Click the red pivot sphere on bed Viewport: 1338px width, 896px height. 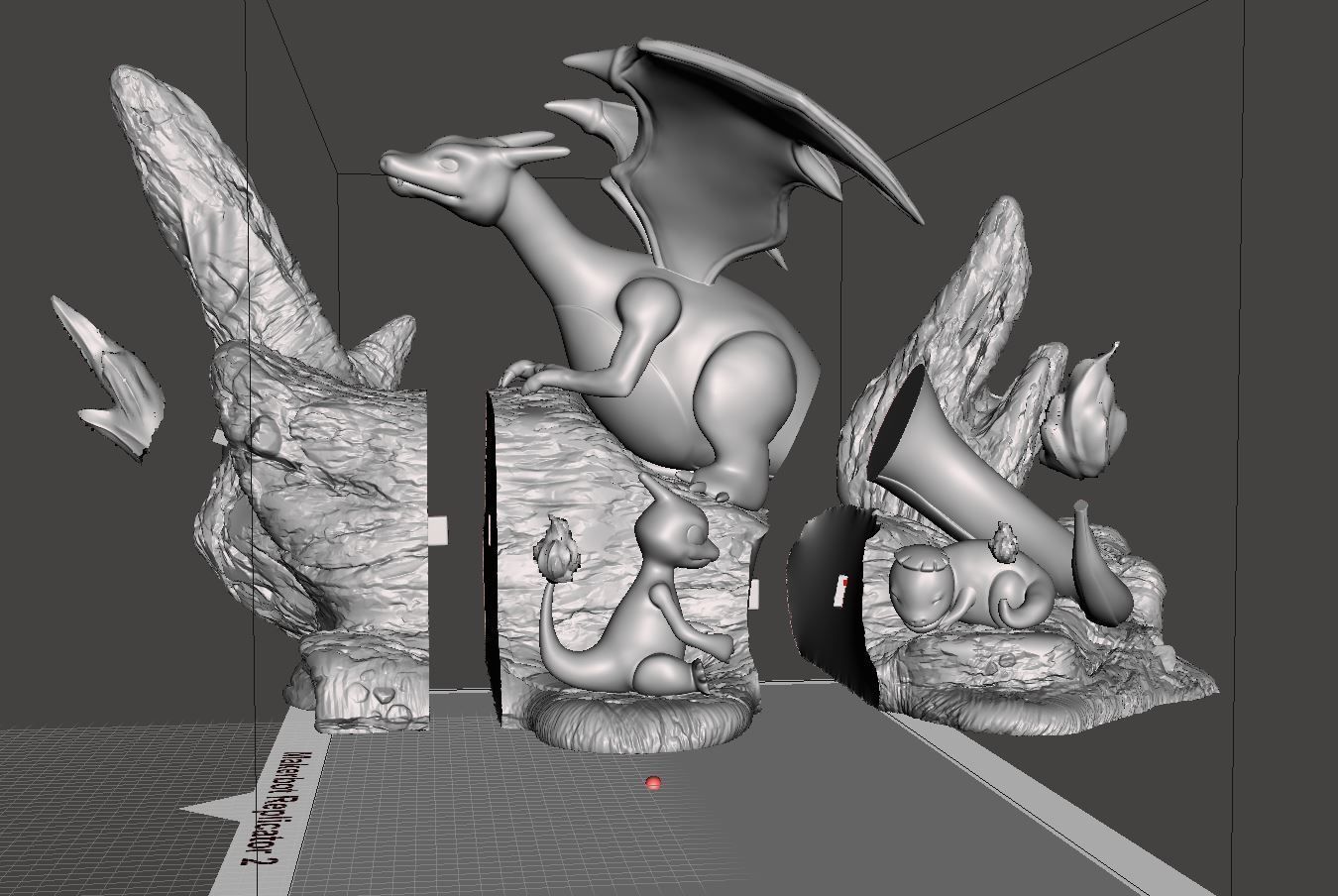(652, 783)
